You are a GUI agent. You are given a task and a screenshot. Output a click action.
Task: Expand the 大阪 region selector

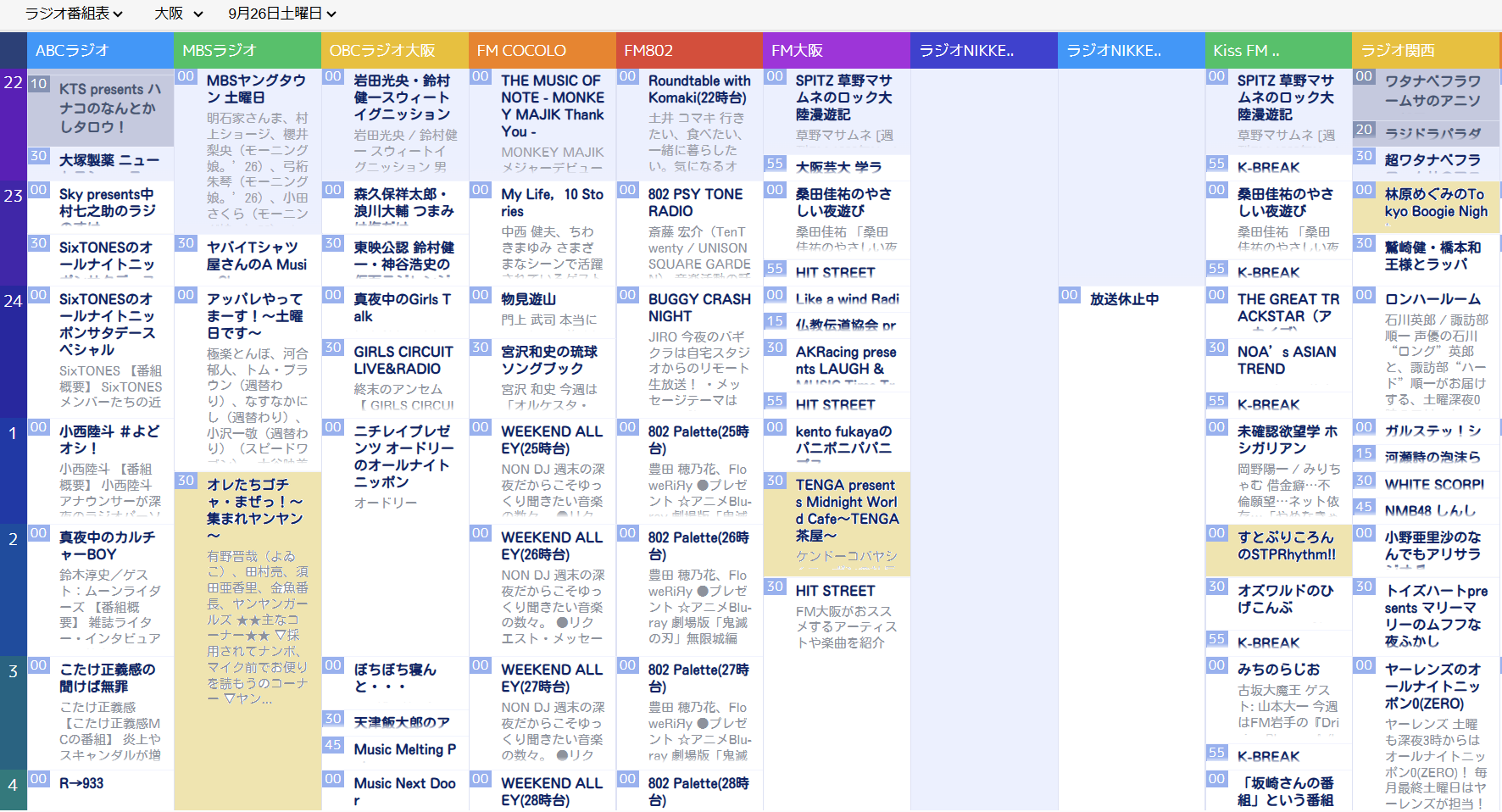(x=178, y=14)
